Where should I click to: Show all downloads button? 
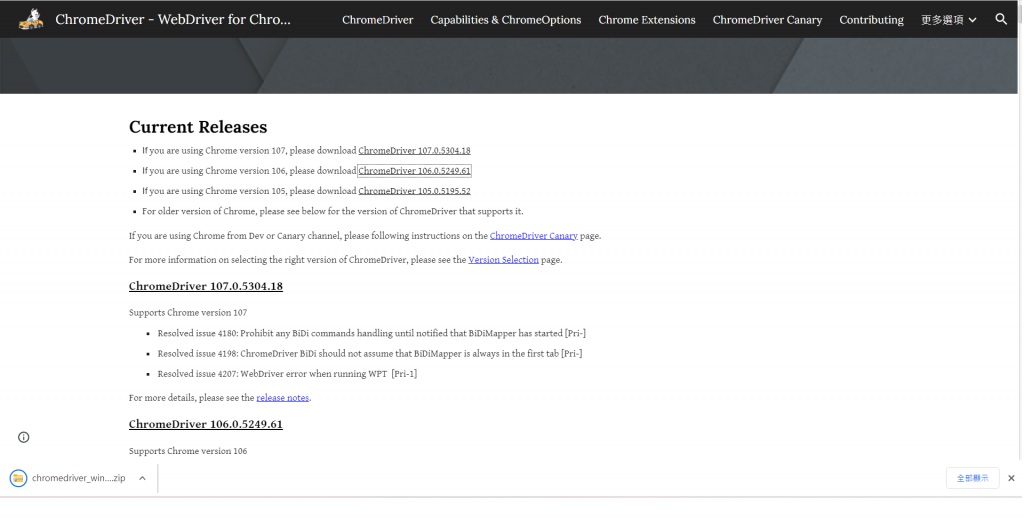pyautogui.click(x=972, y=479)
